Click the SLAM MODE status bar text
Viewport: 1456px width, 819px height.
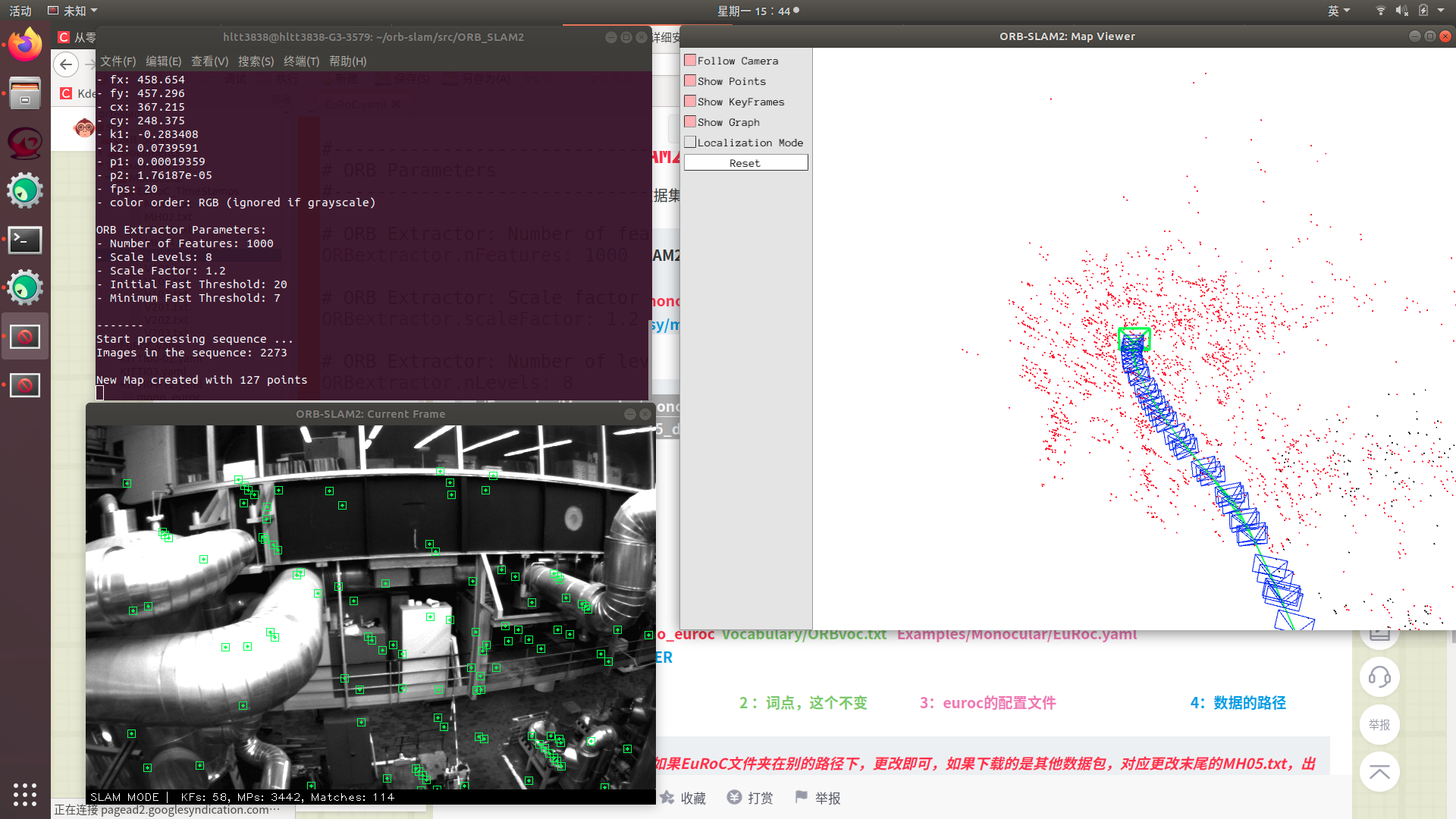click(124, 797)
